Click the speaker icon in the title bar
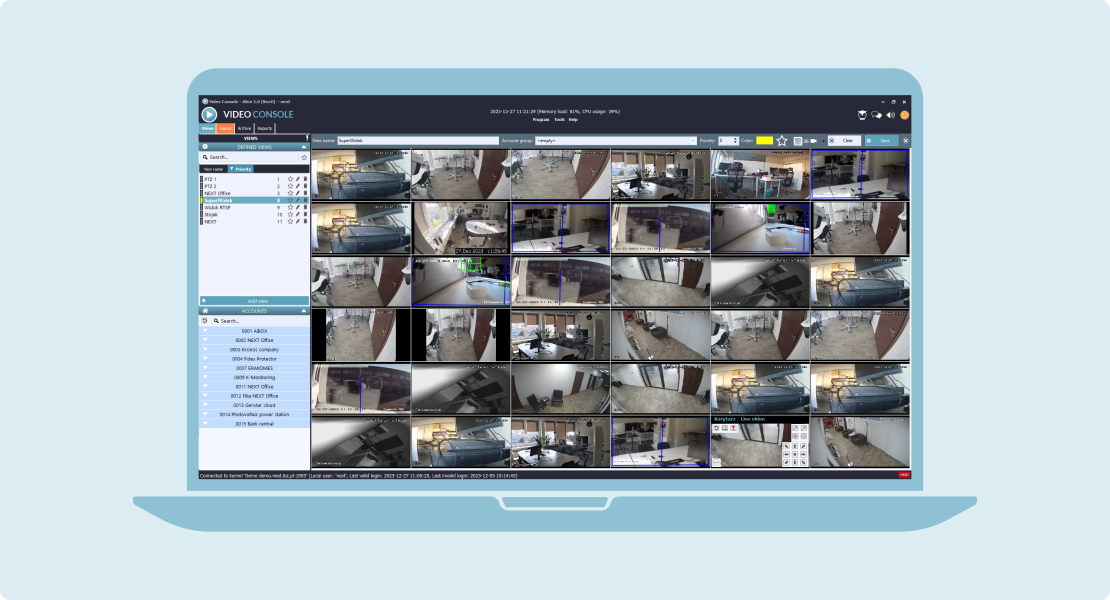1110x600 pixels. tap(890, 113)
